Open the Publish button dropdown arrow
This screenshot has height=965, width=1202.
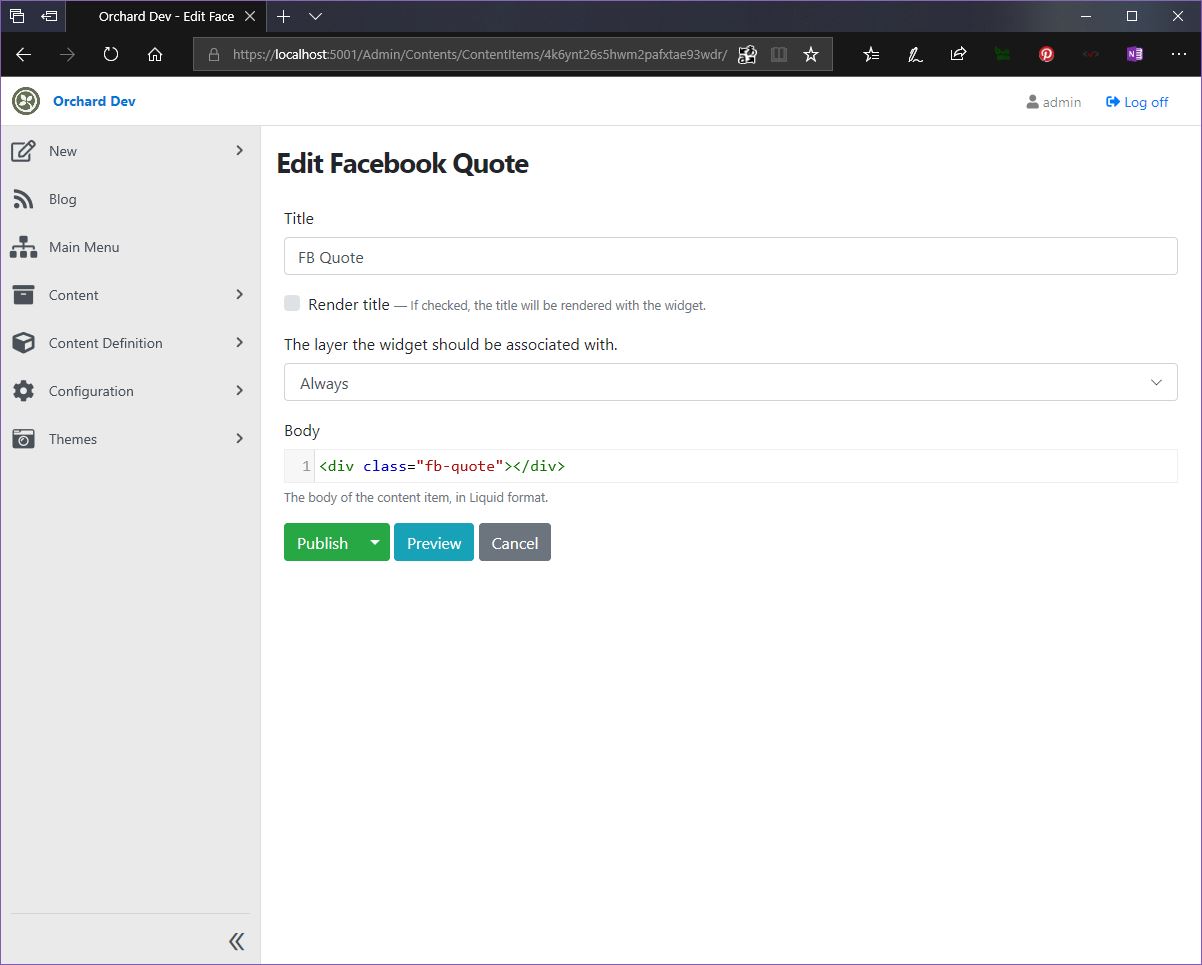375,542
